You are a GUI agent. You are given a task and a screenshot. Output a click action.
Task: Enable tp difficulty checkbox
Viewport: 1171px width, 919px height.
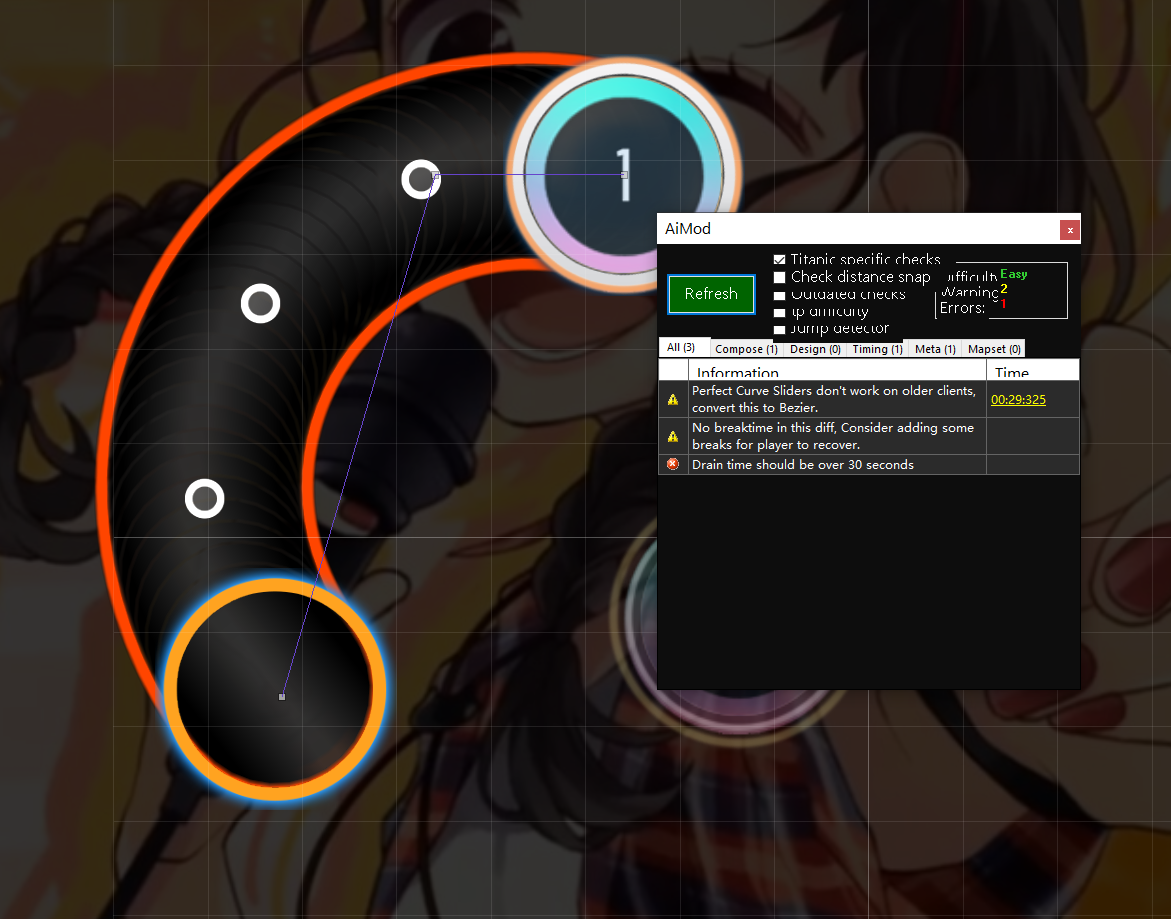coord(780,313)
